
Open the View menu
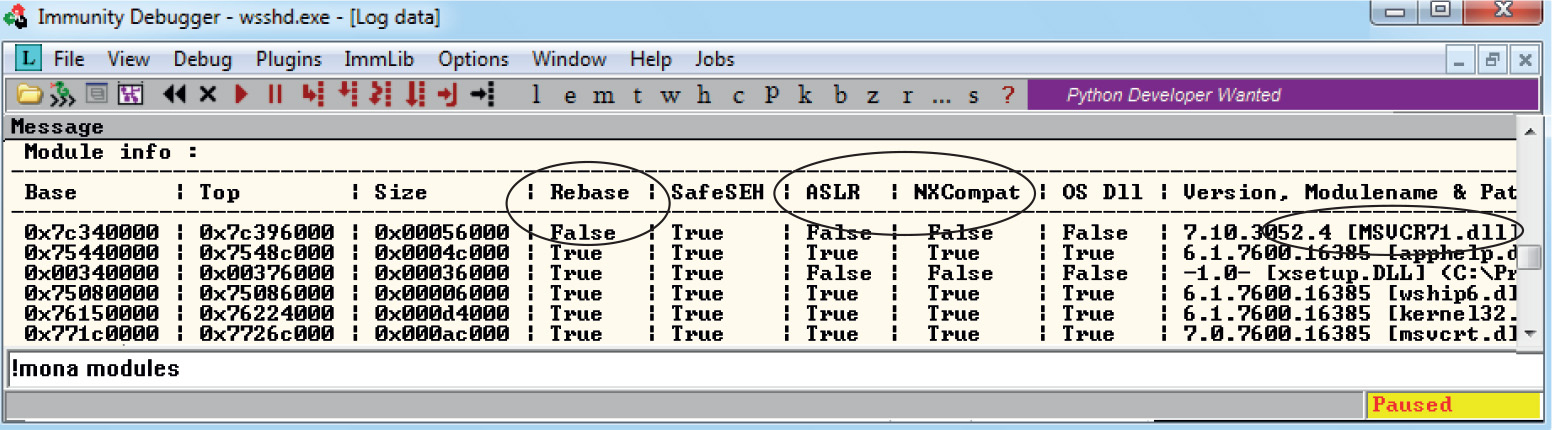pos(128,59)
